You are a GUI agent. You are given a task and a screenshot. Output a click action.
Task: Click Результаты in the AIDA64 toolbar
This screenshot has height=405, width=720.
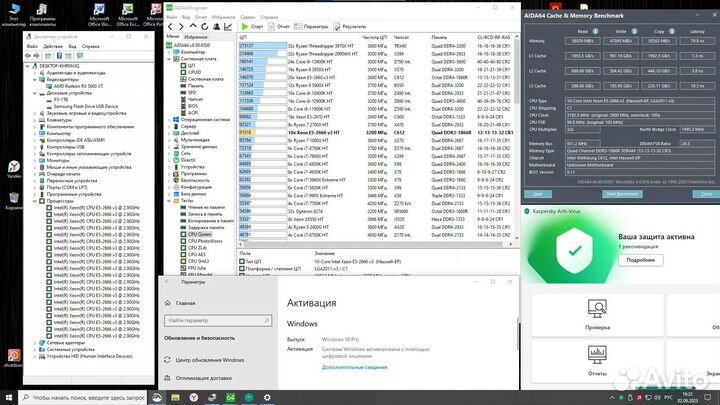(x=350, y=27)
